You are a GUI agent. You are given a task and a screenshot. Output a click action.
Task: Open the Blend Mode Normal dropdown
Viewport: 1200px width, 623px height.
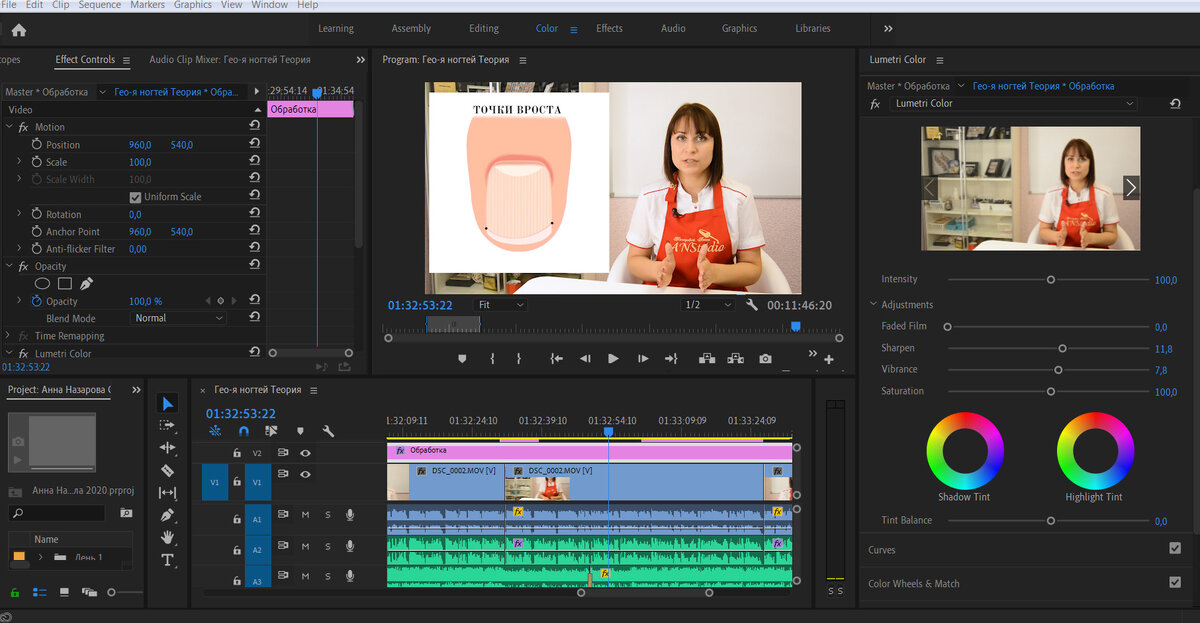click(179, 318)
